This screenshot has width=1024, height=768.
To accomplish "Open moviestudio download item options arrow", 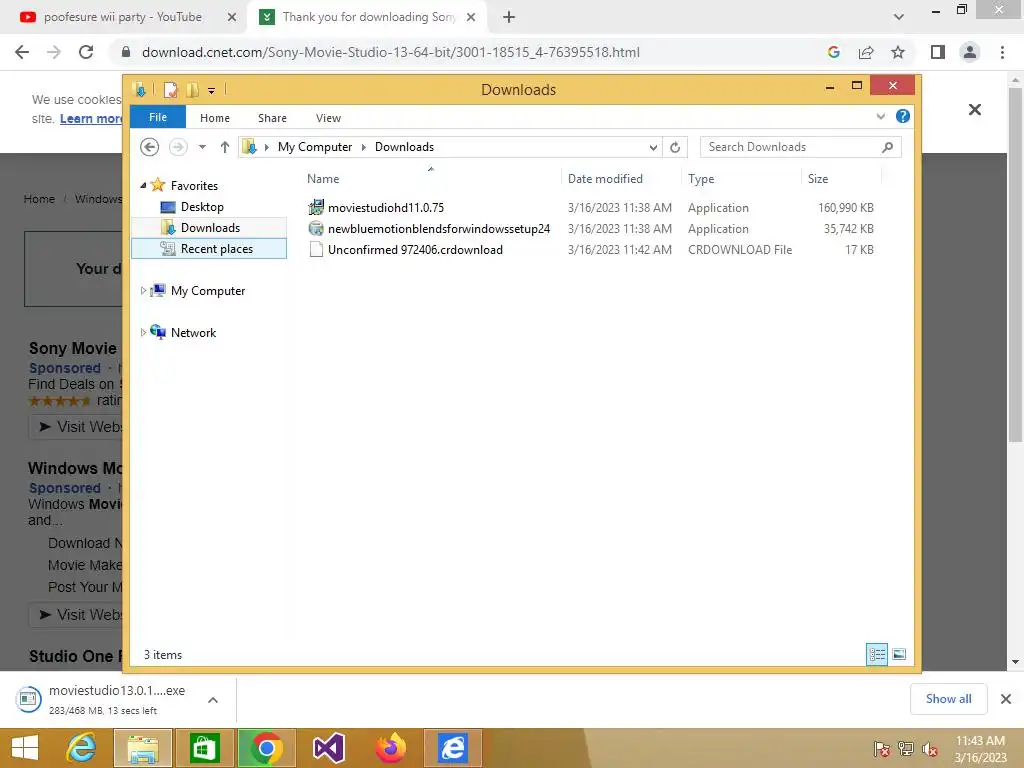I will [212, 700].
